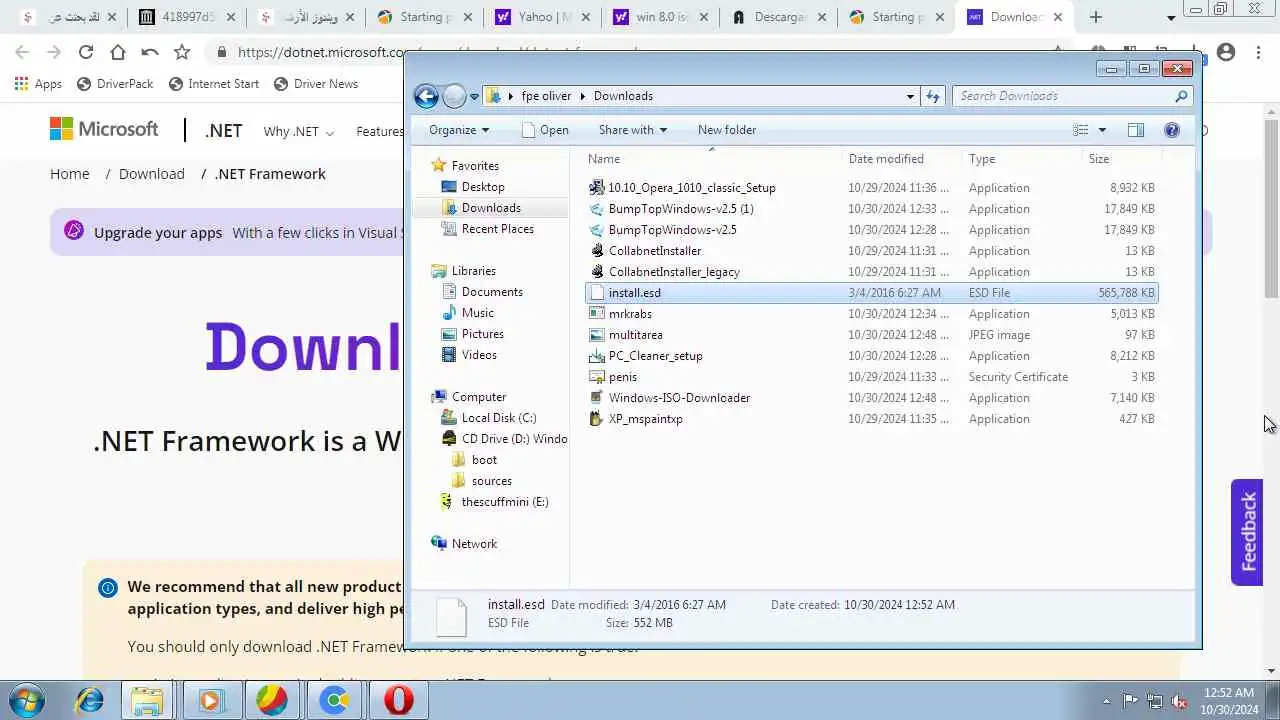Image resolution: width=1280 pixels, height=720 pixels.
Task: Open Opera from the taskbar
Action: pyautogui.click(x=399, y=700)
